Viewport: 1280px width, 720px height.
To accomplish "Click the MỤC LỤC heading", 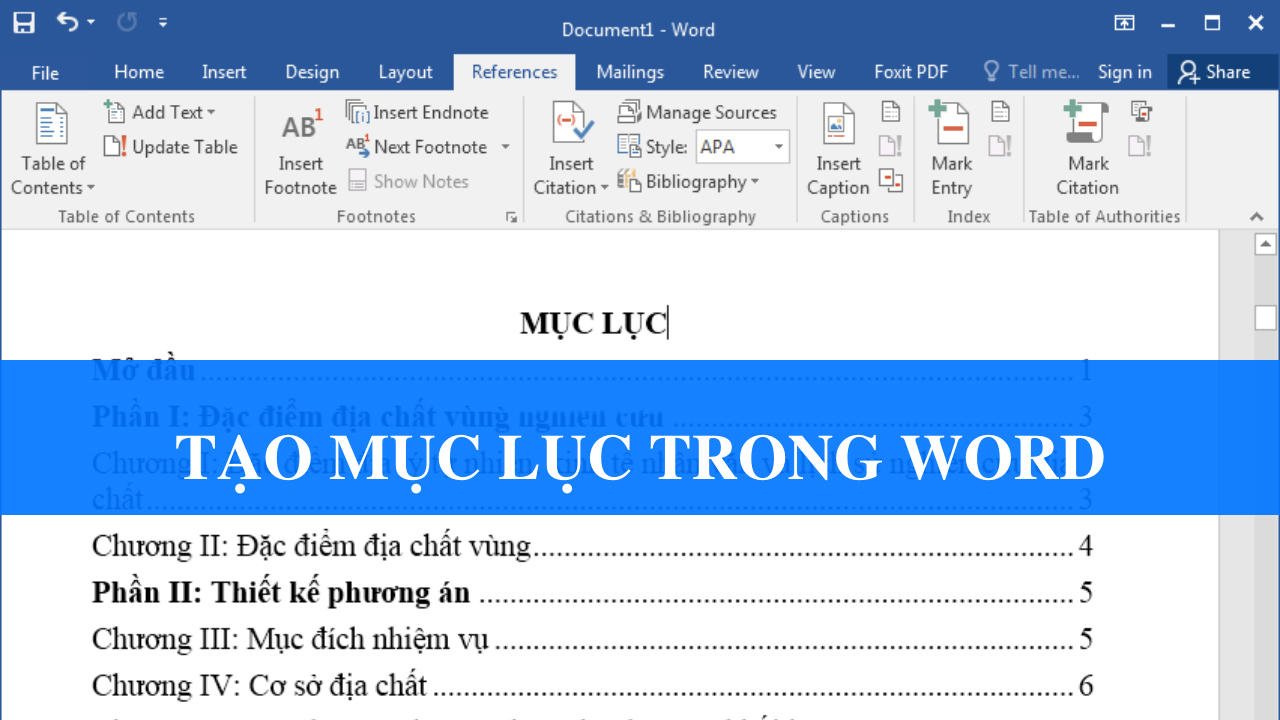I will pyautogui.click(x=593, y=323).
